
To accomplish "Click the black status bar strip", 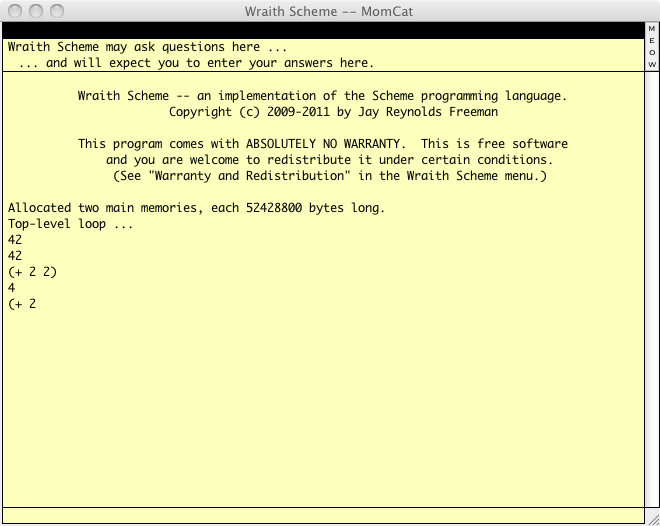I will pyautogui.click(x=322, y=30).
